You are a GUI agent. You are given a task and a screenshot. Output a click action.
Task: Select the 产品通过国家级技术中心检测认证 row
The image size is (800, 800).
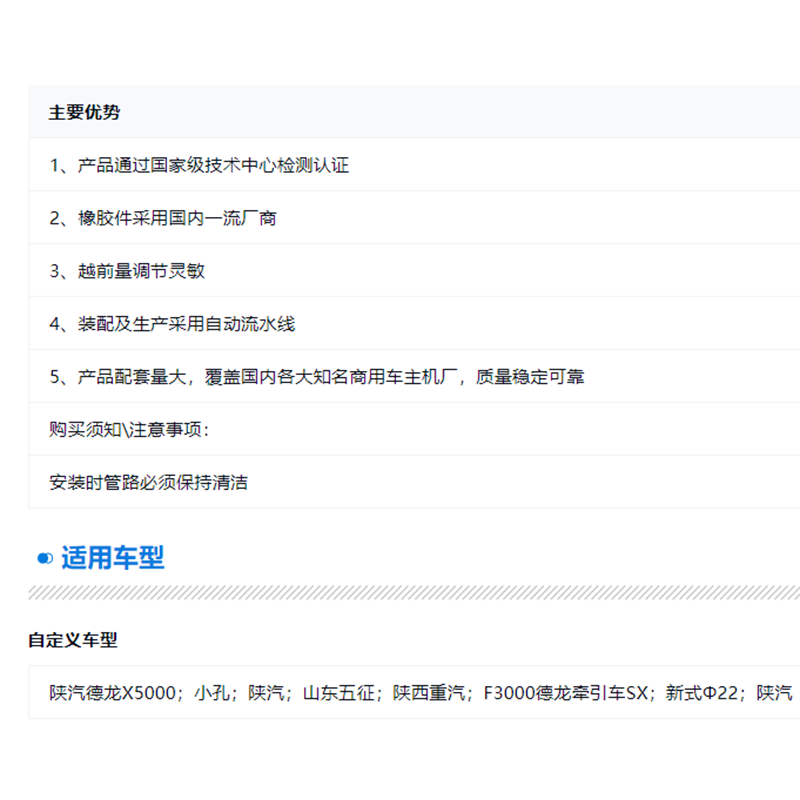click(x=200, y=165)
